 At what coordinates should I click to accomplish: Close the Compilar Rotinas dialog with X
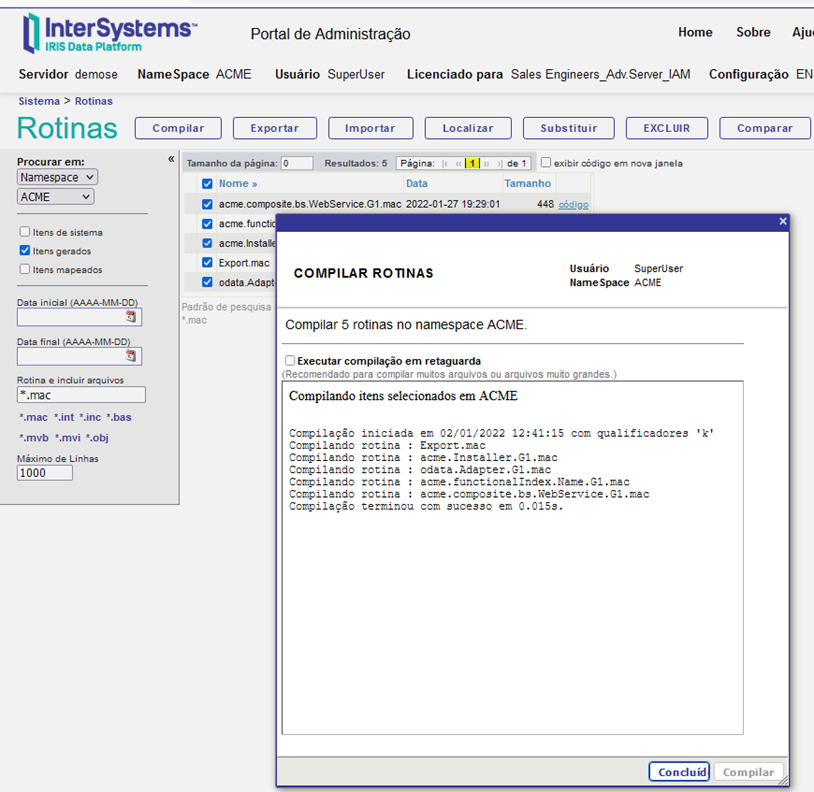tap(782, 222)
